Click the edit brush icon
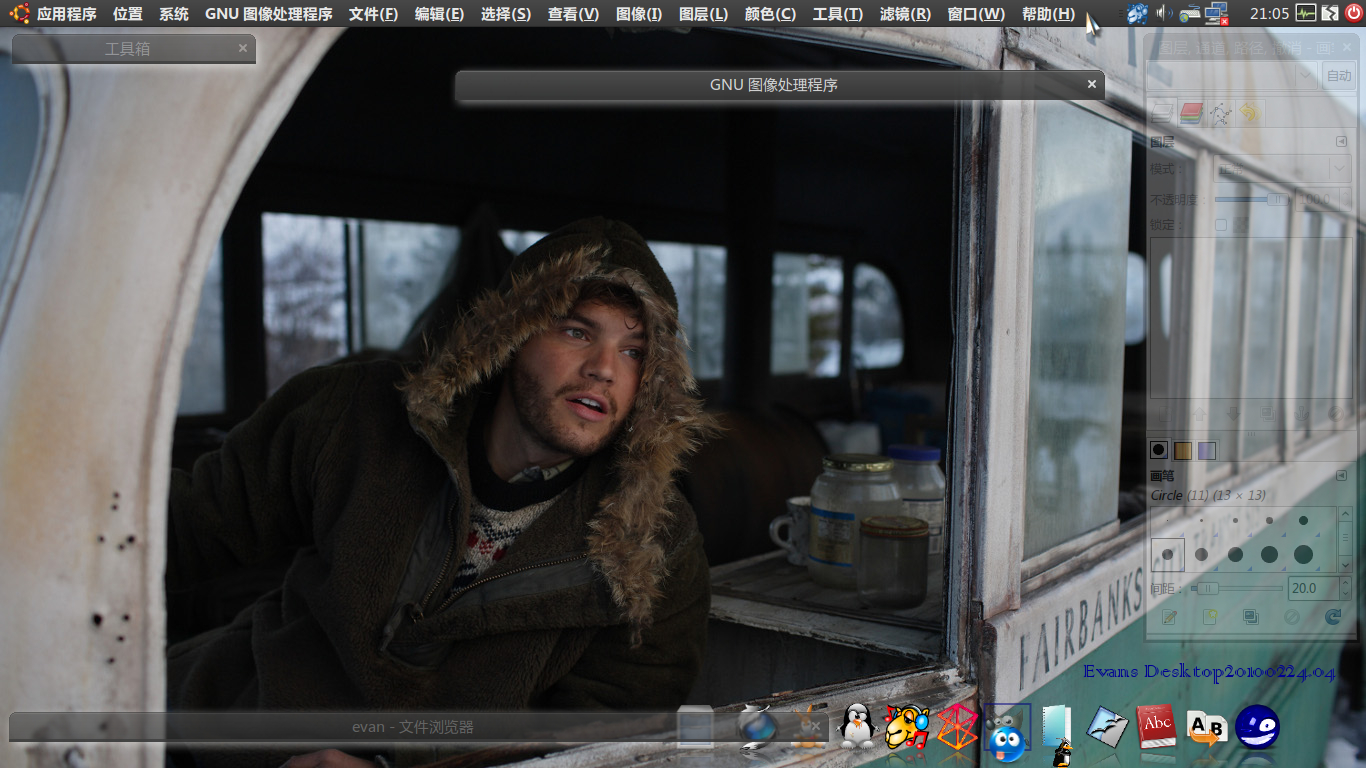This screenshot has height=768, width=1366. [x=1169, y=617]
